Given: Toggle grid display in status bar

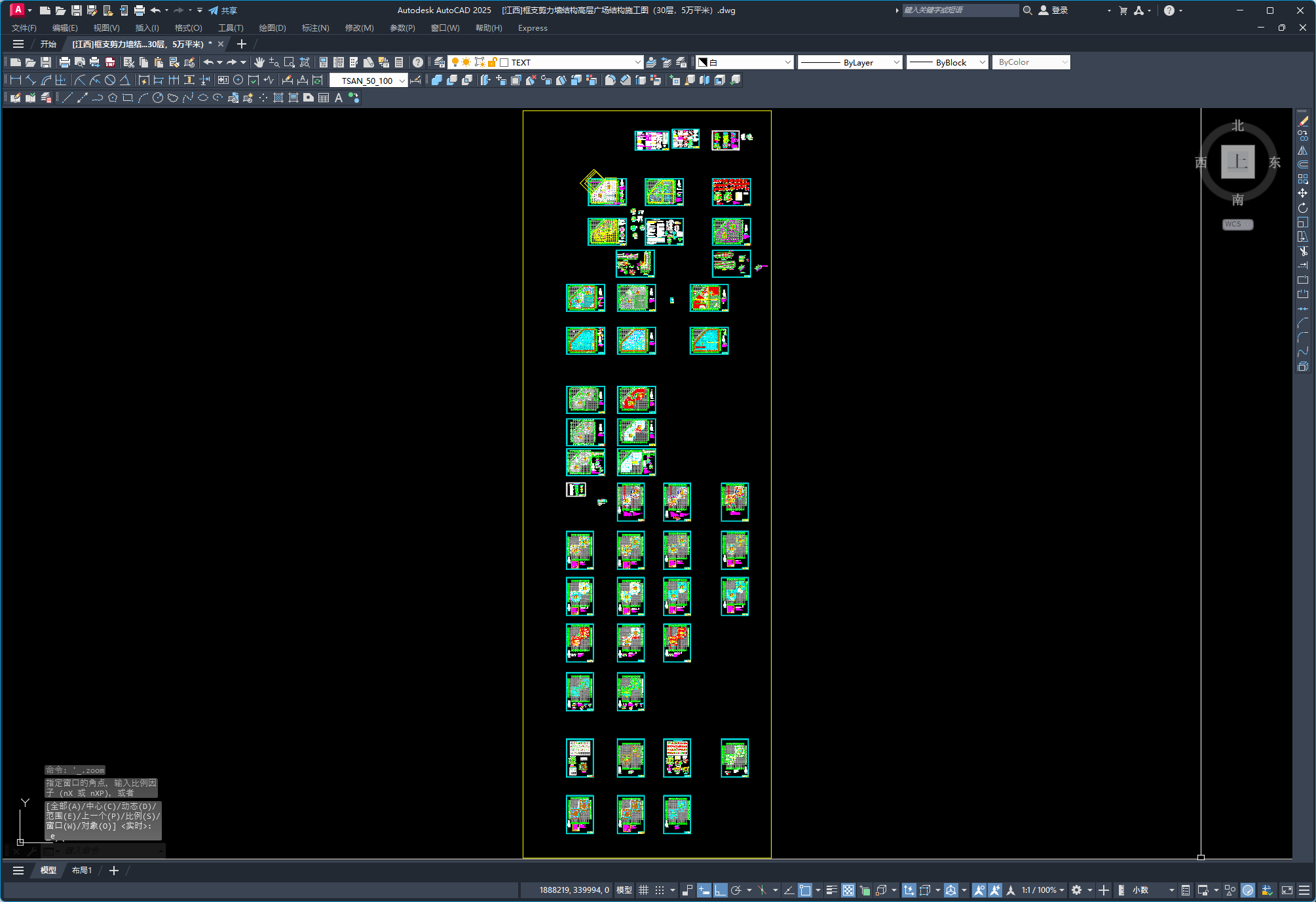Looking at the screenshot, I should pyautogui.click(x=643, y=890).
